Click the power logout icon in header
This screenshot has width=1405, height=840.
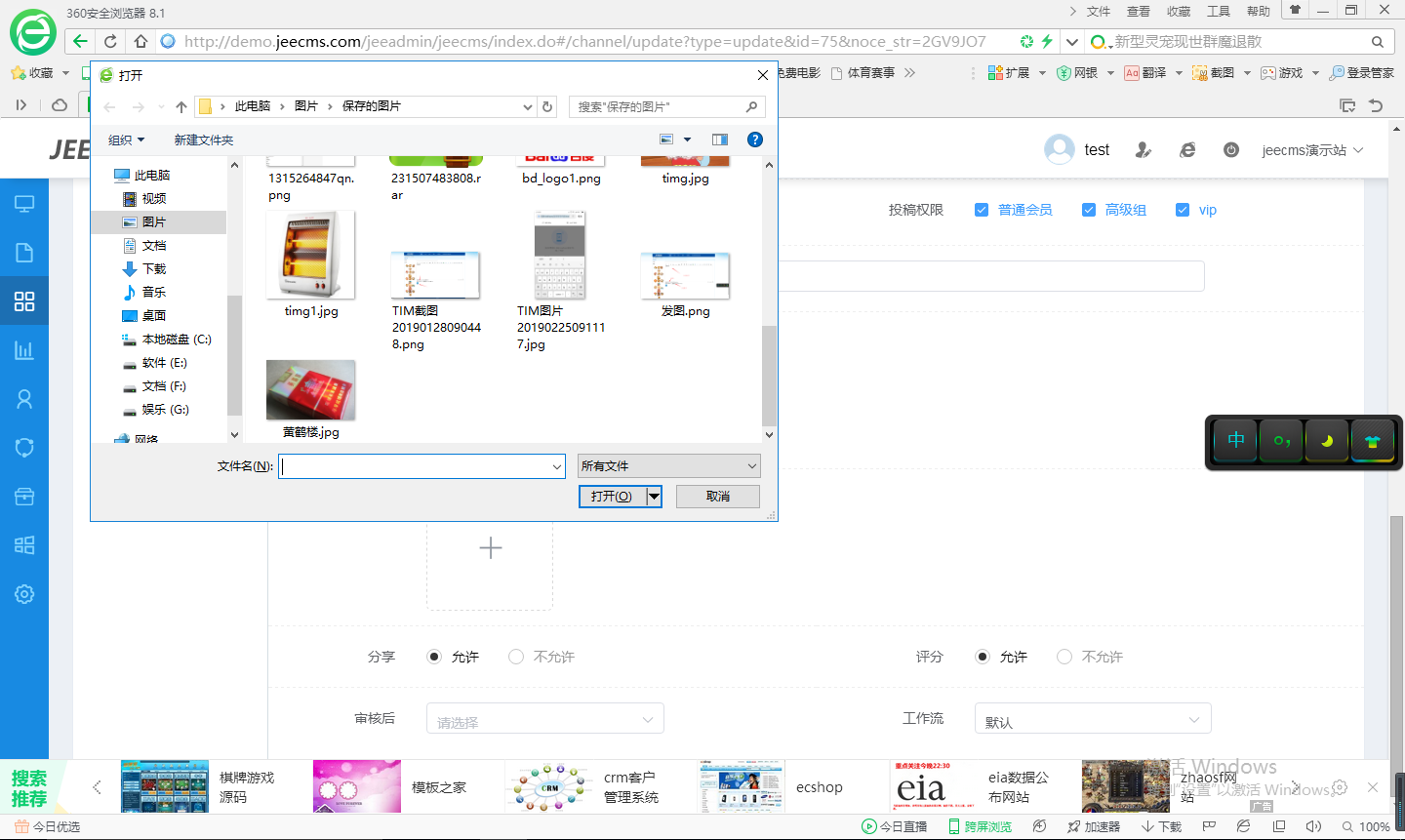point(1231,150)
